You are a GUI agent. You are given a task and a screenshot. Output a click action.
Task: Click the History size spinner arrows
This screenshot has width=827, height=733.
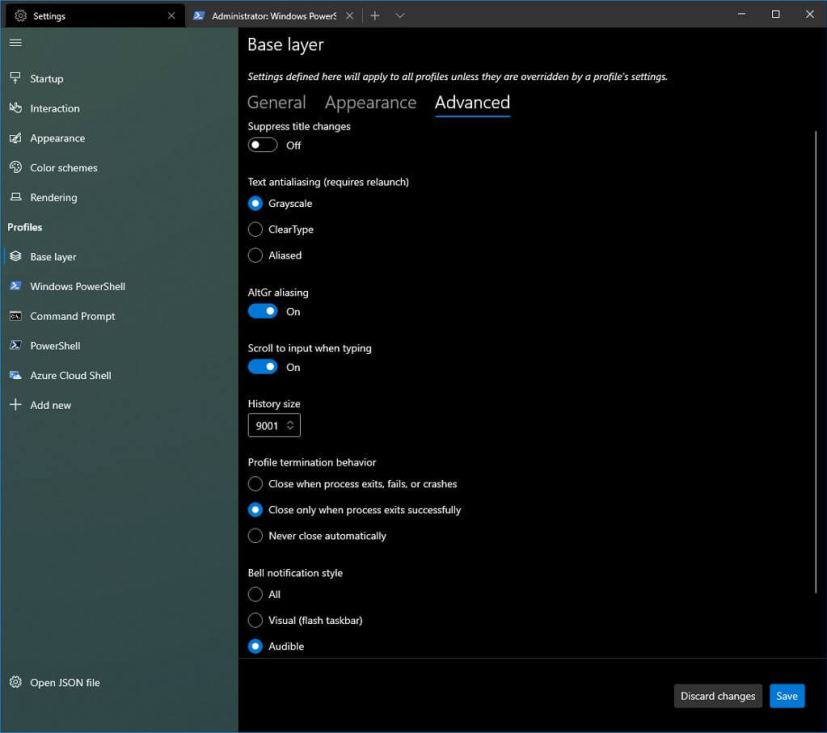(x=290, y=425)
